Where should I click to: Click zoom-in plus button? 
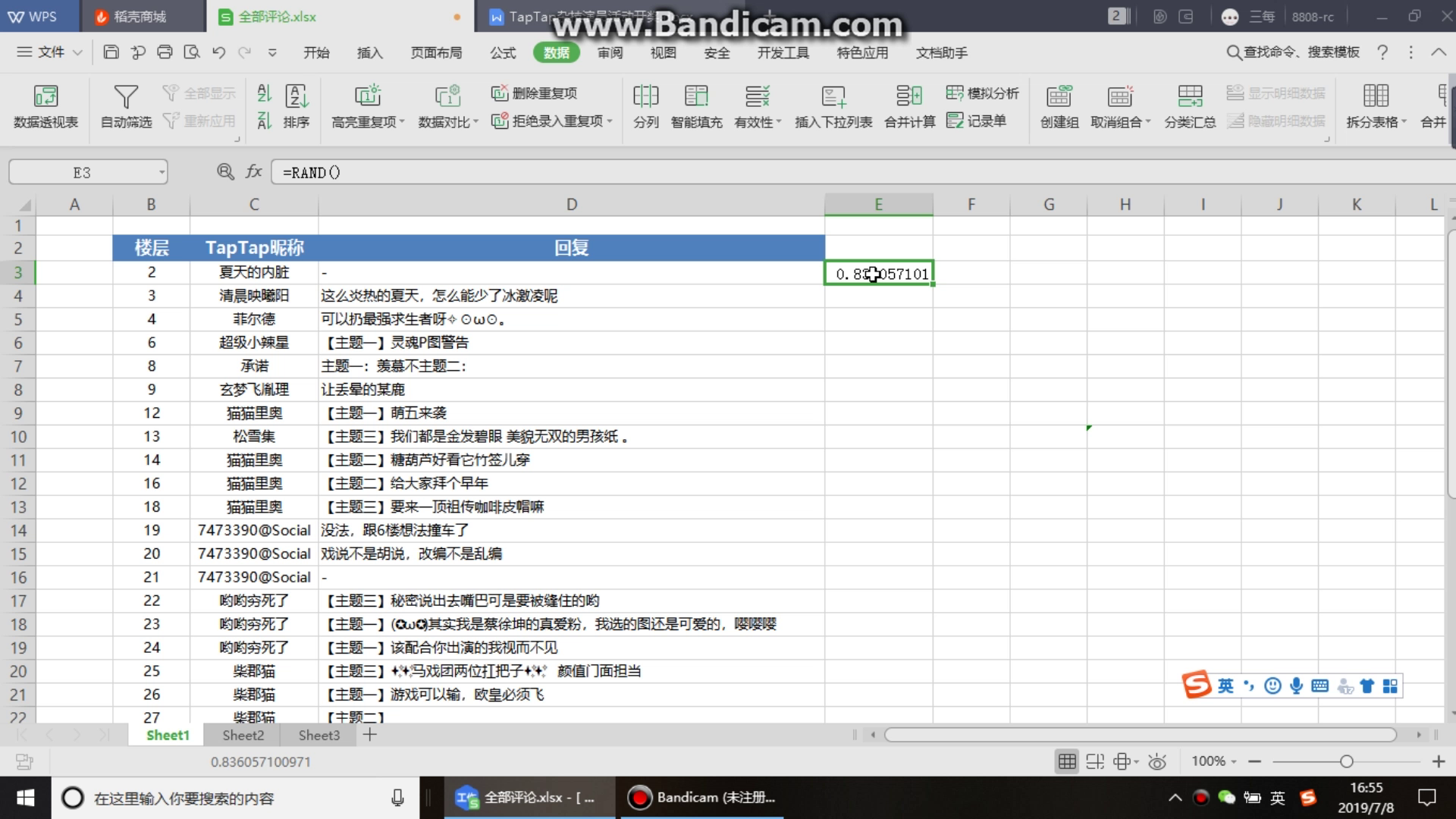coord(1438,761)
